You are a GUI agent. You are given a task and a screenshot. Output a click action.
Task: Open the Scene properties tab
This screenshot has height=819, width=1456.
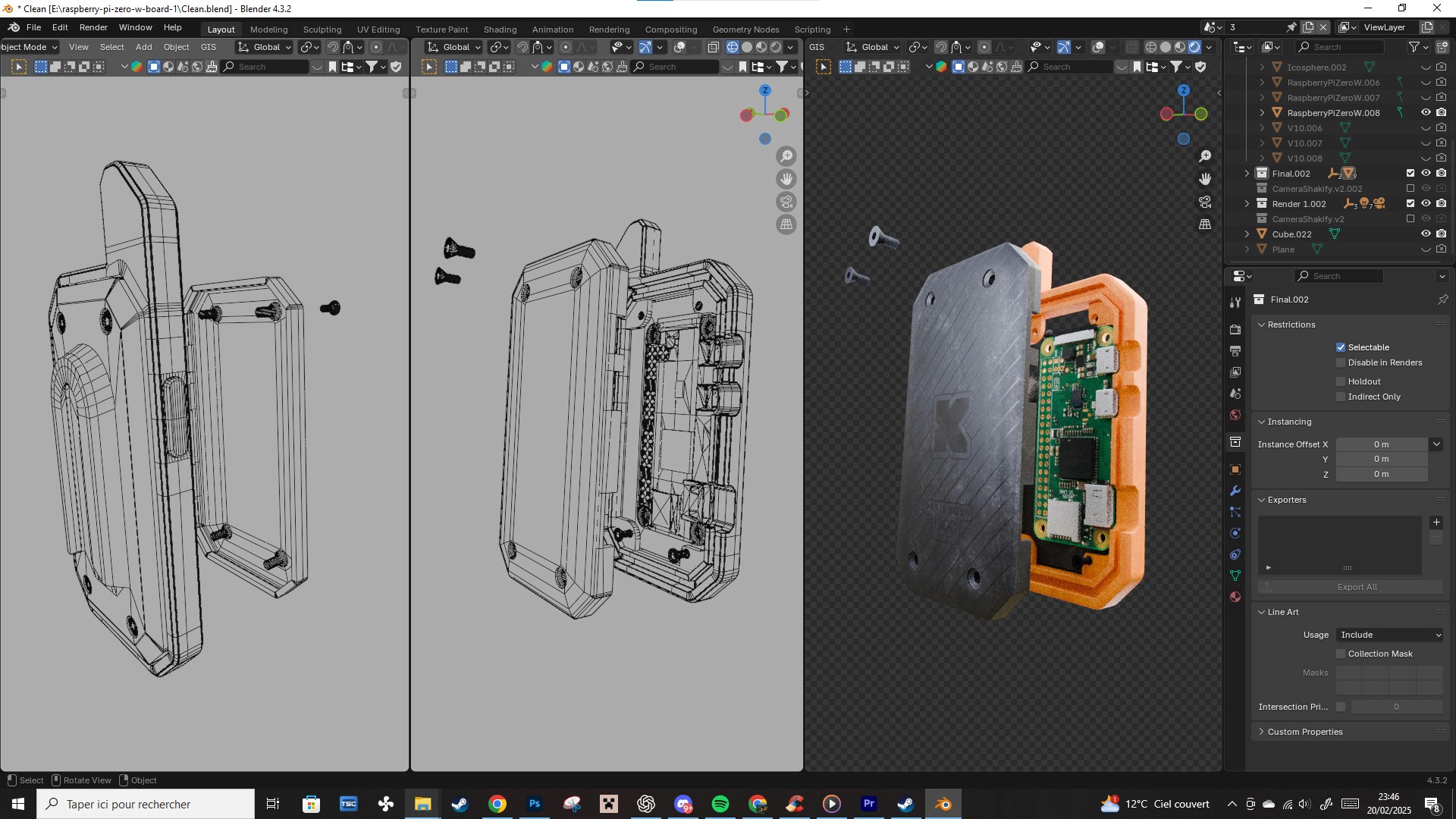[1235, 394]
